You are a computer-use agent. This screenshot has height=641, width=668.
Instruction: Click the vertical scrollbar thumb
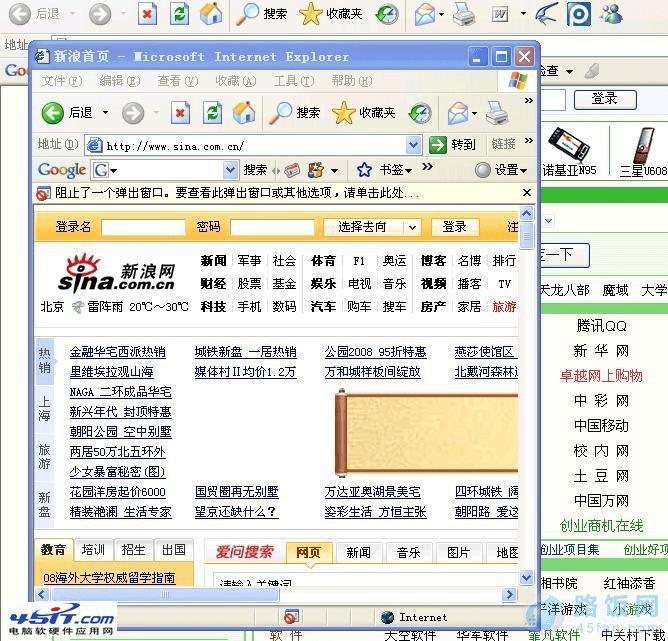pos(527,236)
